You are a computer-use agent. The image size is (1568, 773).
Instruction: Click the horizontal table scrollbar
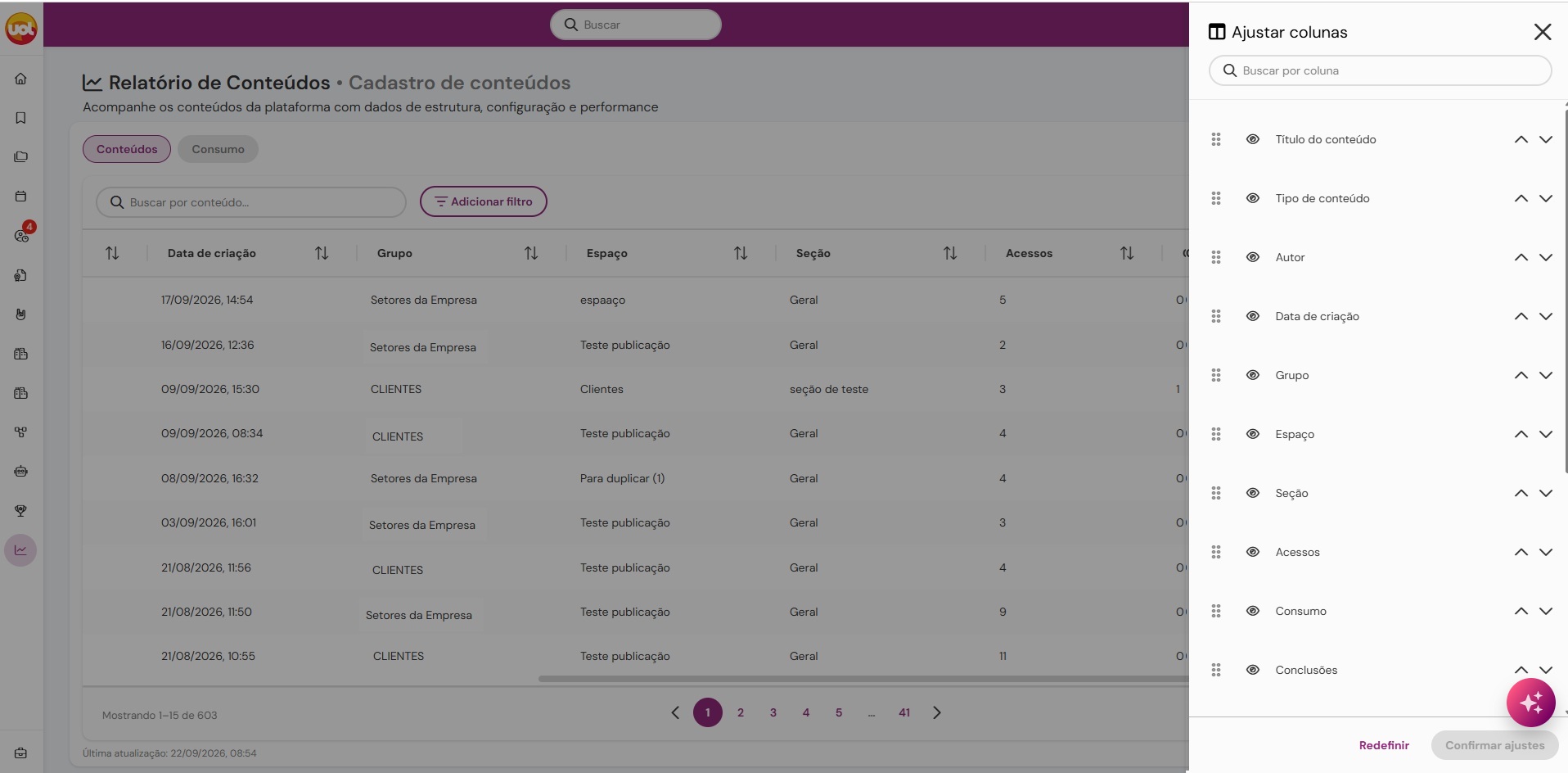863,679
